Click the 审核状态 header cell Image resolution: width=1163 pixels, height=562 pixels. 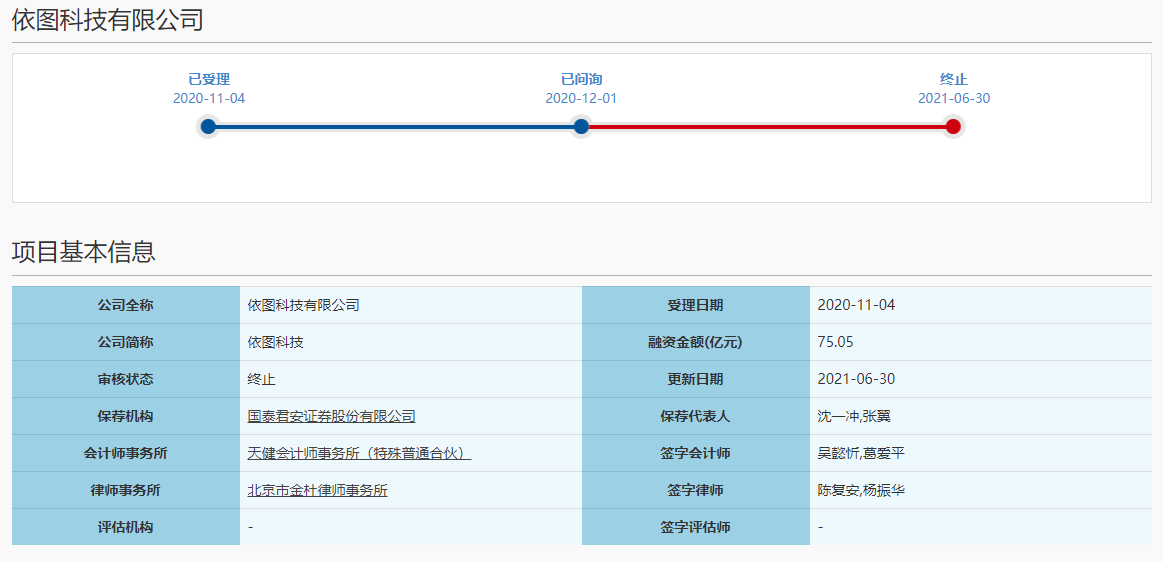125,379
